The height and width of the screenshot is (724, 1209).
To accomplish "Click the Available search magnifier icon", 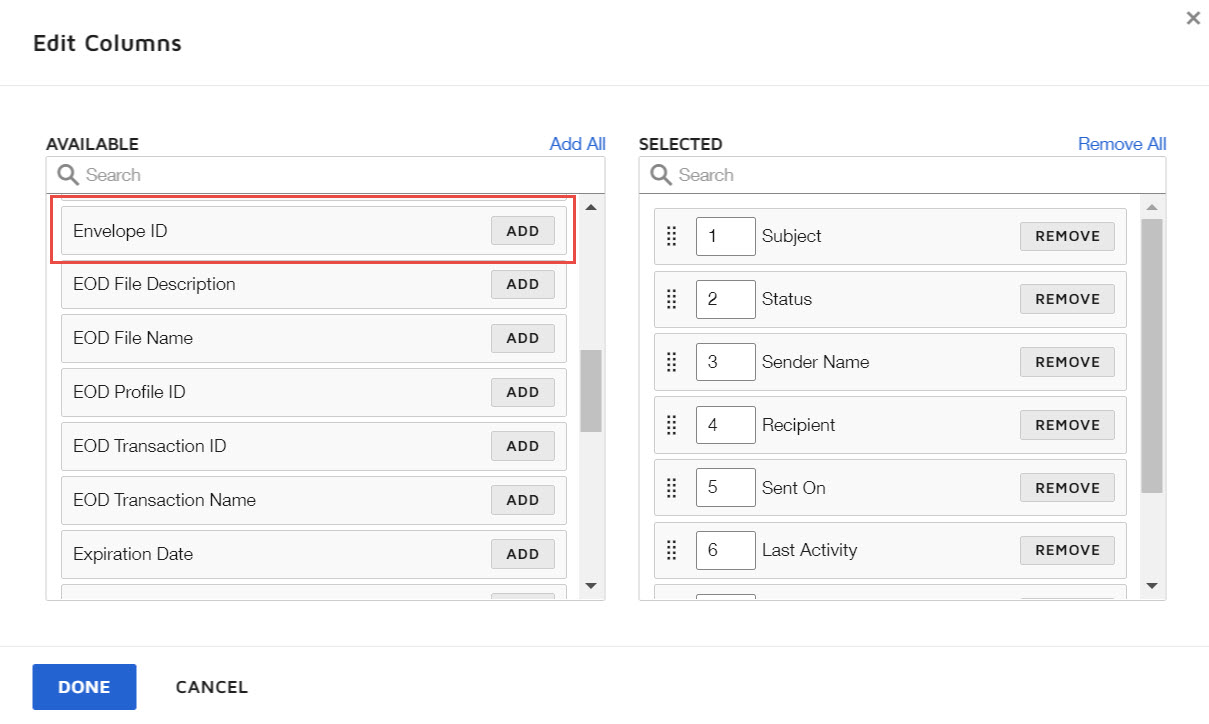I will point(68,175).
